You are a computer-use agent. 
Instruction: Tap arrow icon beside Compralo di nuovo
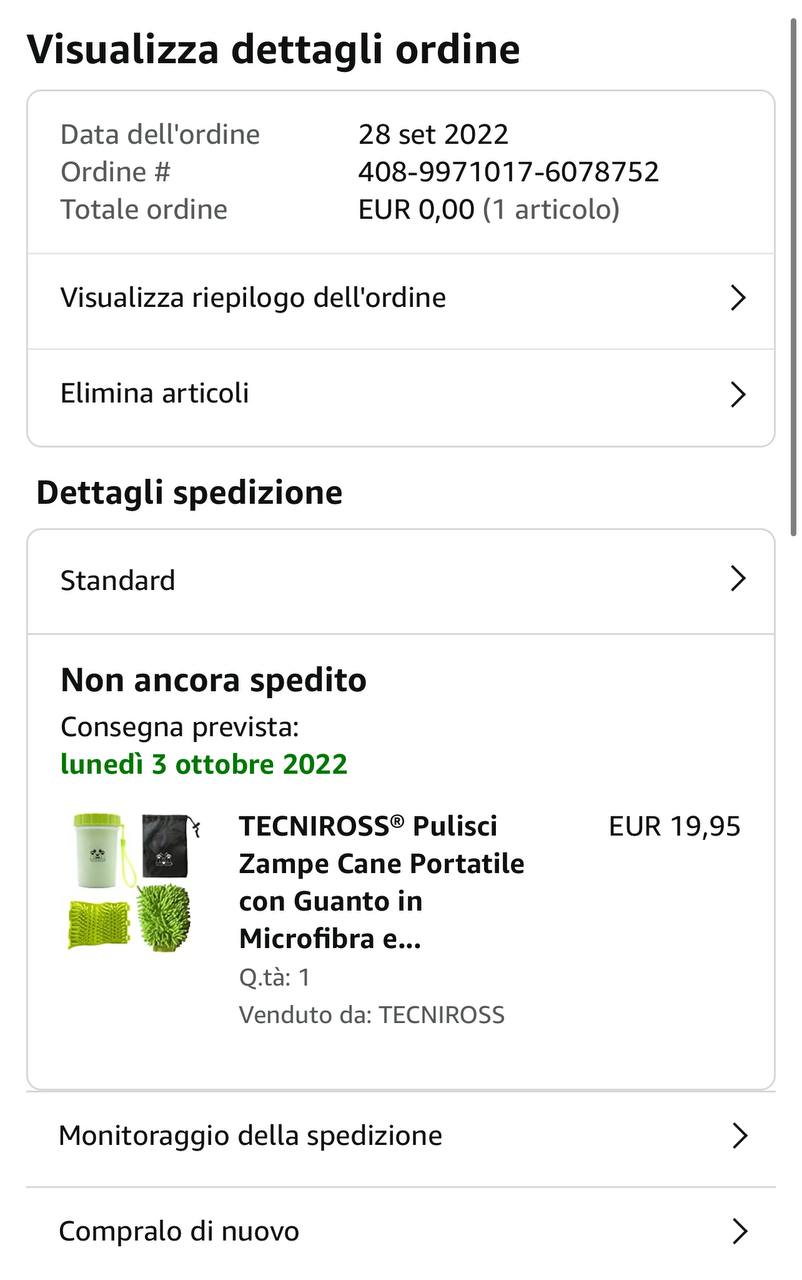(739, 1231)
